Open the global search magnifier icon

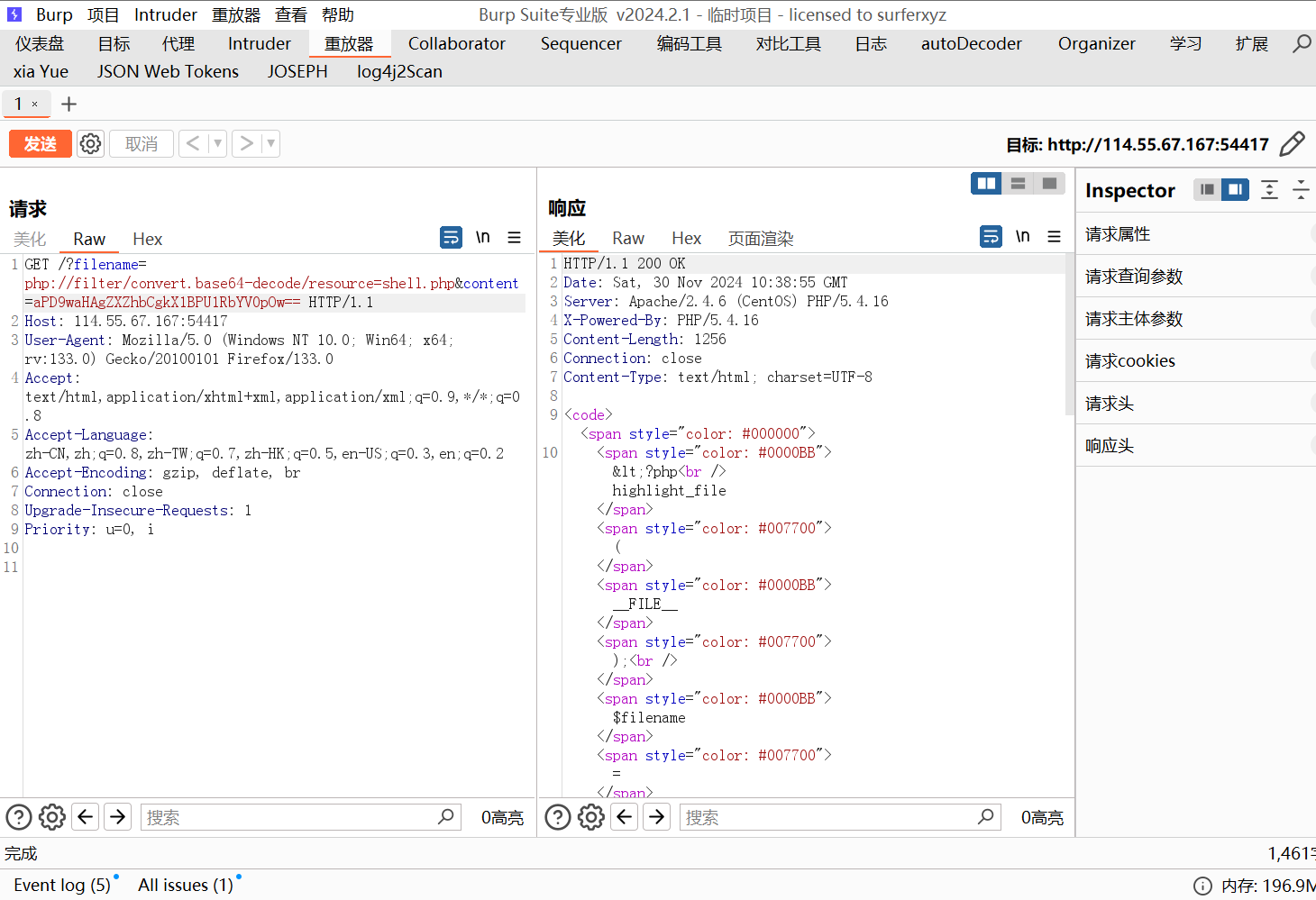click(x=1302, y=43)
